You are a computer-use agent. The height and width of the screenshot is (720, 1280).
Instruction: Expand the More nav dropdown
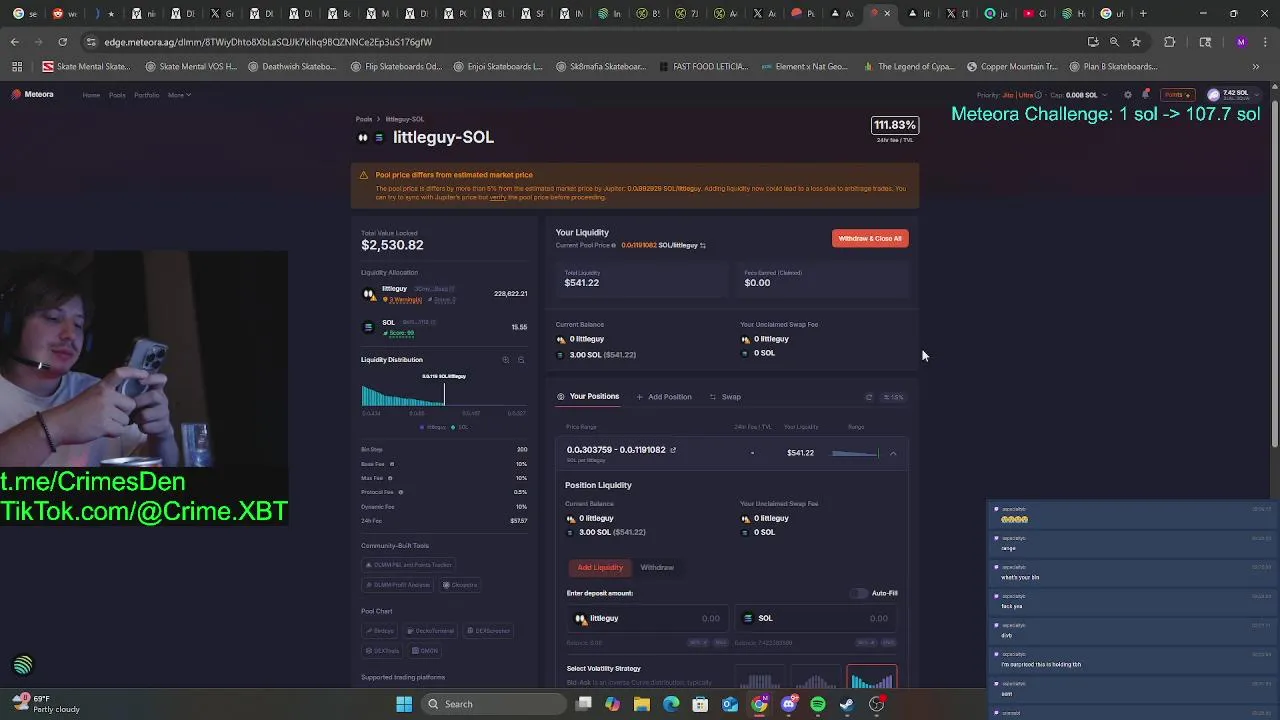[x=179, y=95]
